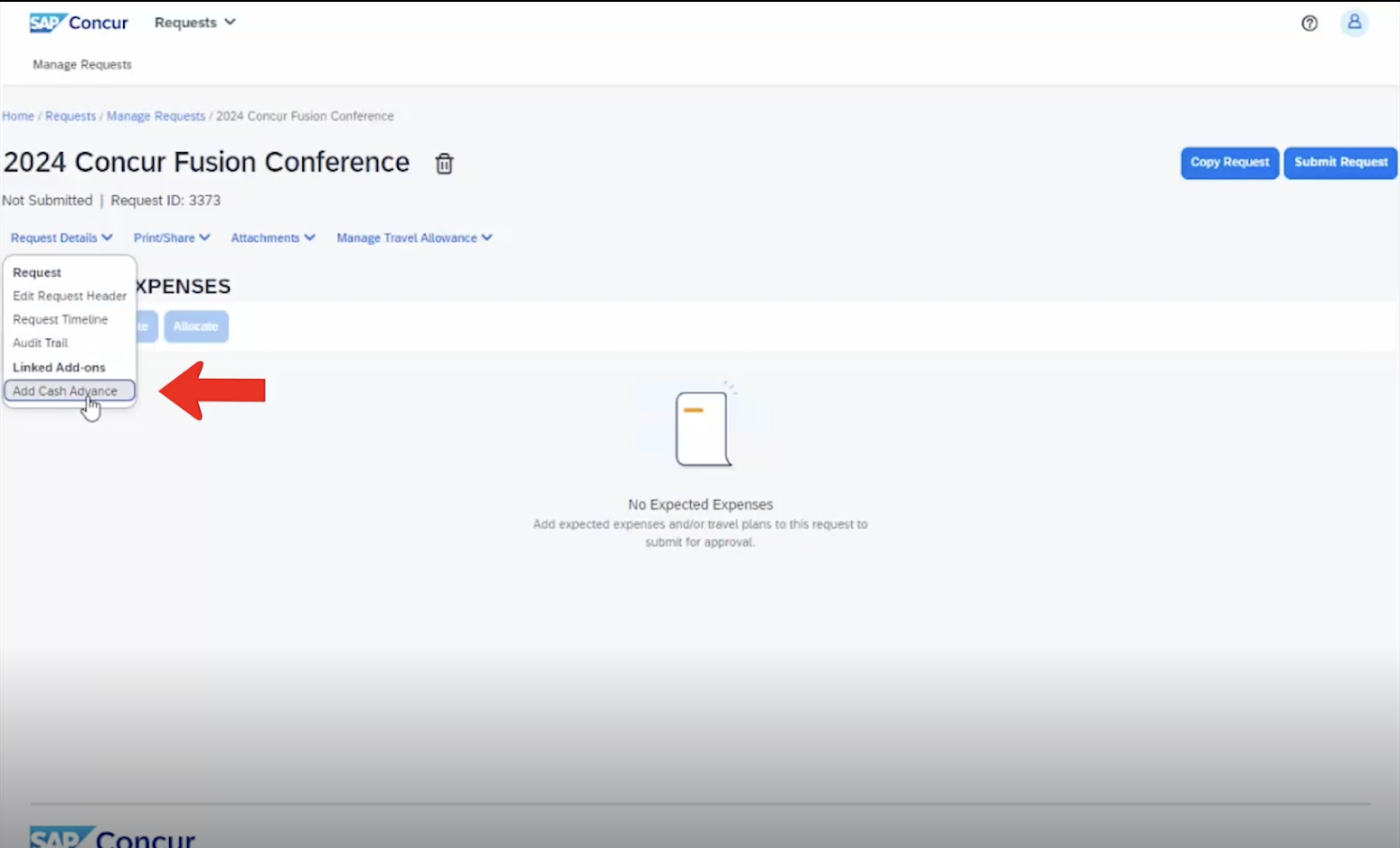Click the Submit Request button
The image size is (1400, 848).
click(1340, 163)
